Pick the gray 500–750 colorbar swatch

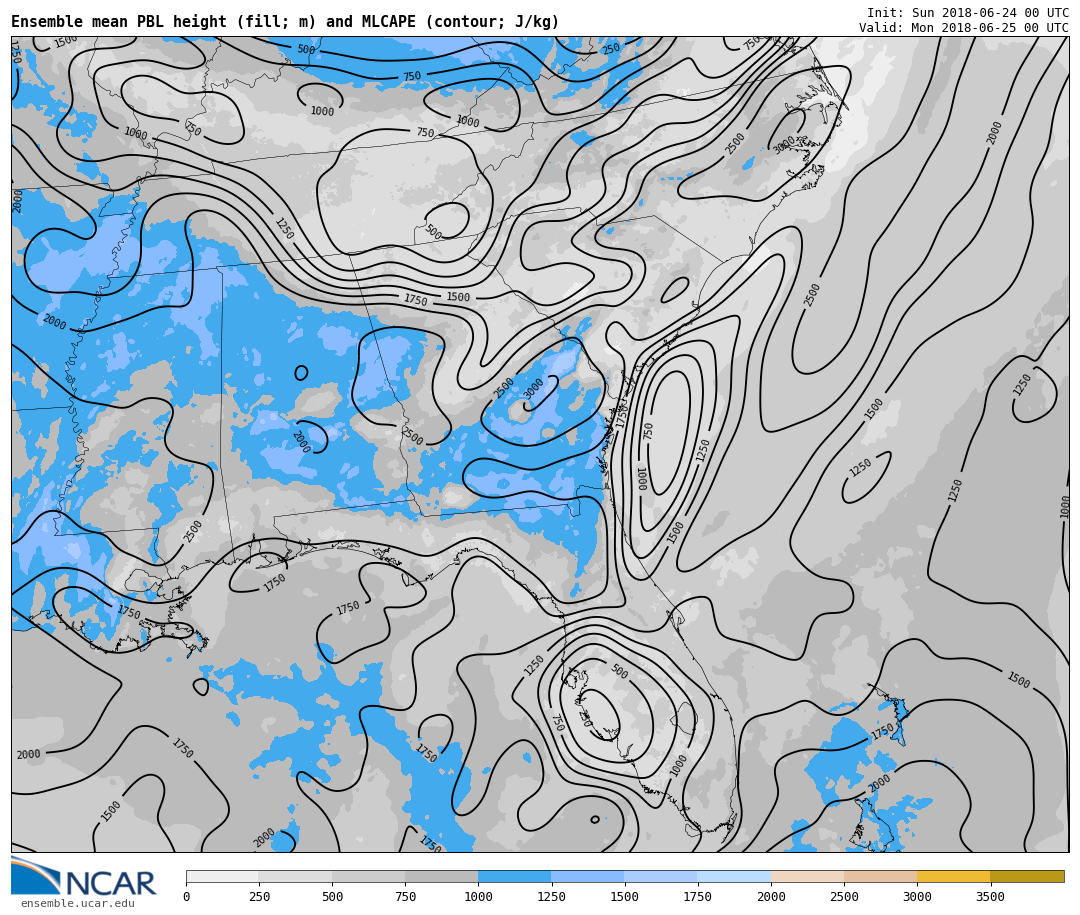368,876
